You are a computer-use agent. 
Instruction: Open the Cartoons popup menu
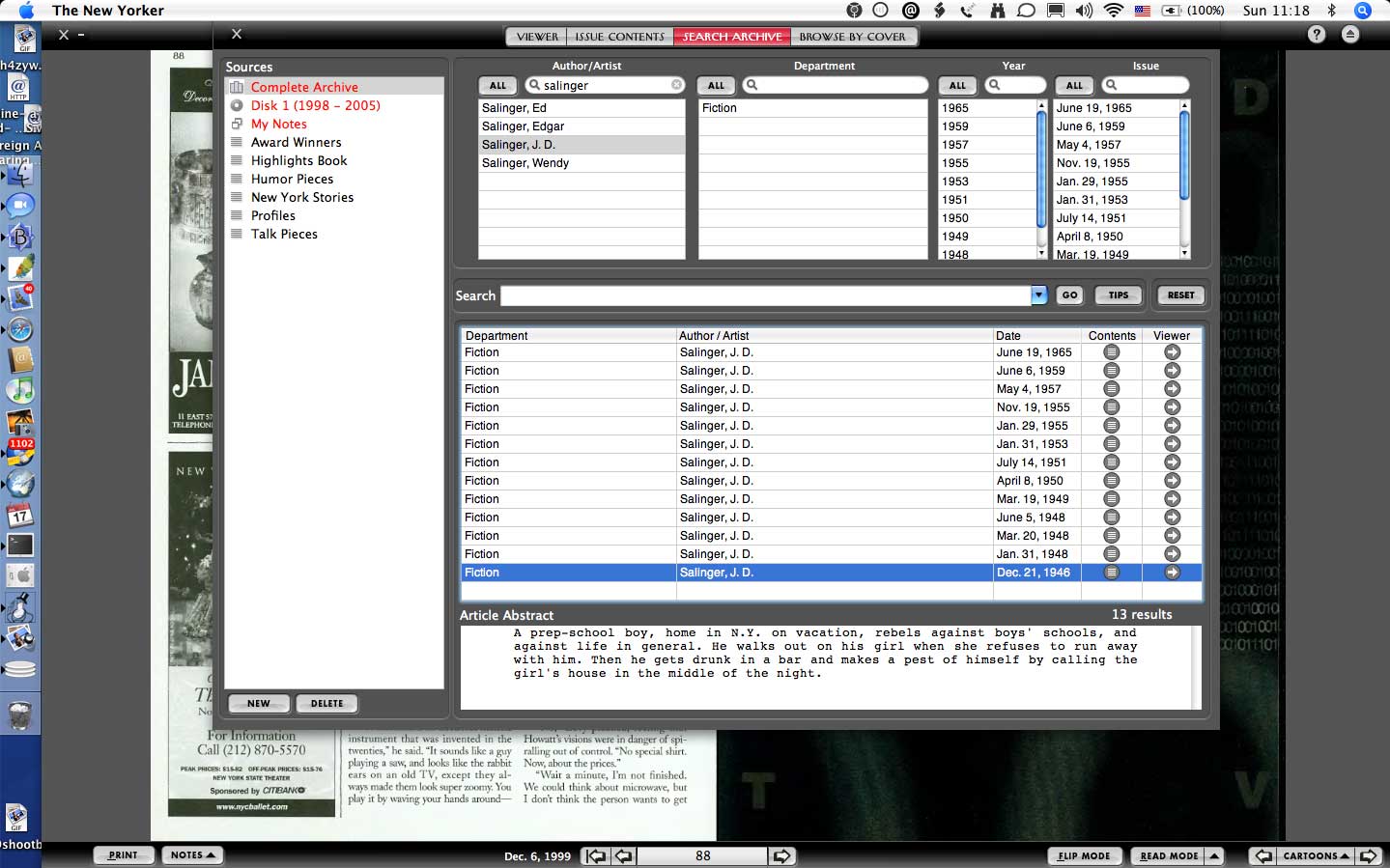tap(1315, 855)
